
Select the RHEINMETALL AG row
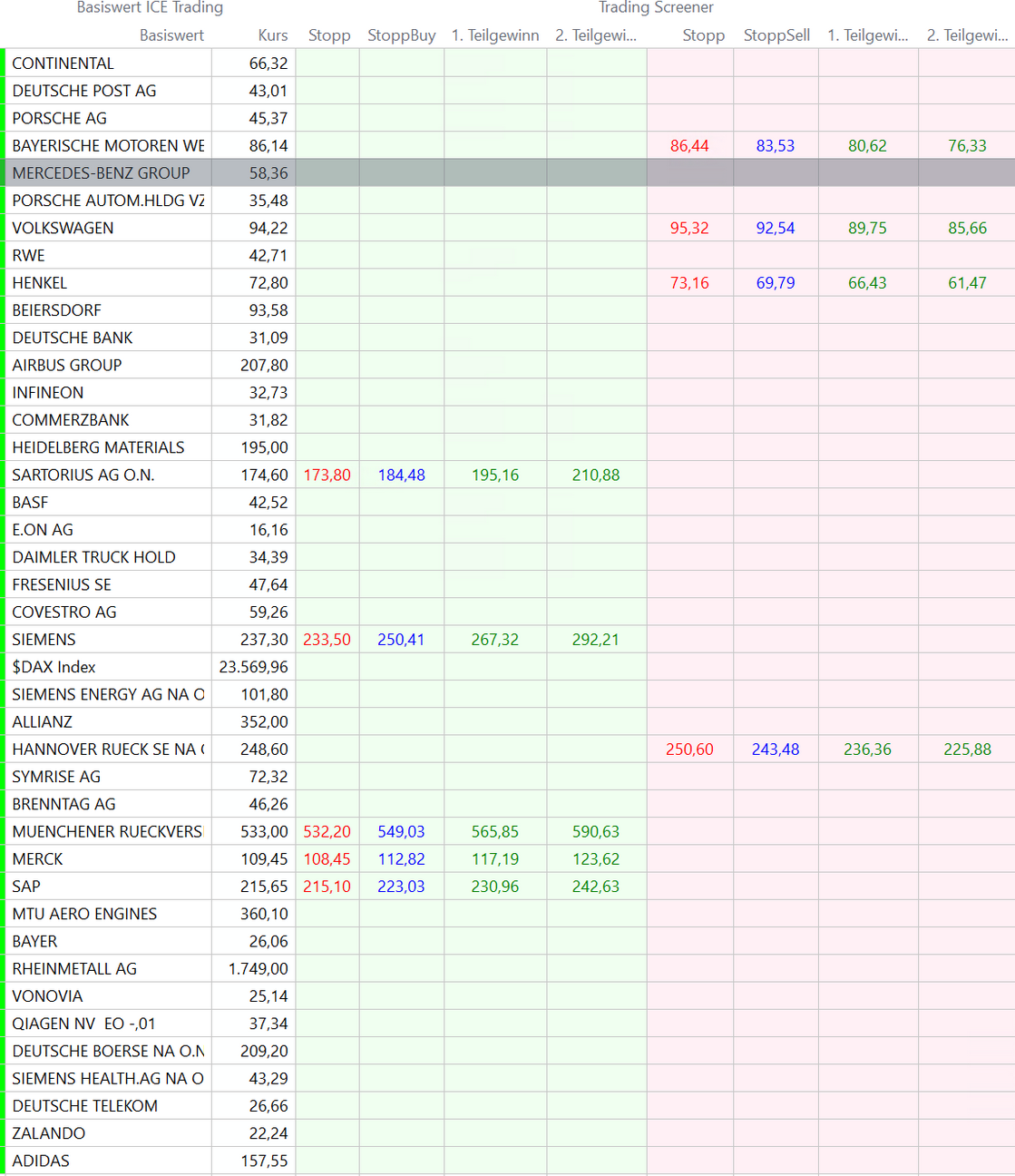[74, 969]
